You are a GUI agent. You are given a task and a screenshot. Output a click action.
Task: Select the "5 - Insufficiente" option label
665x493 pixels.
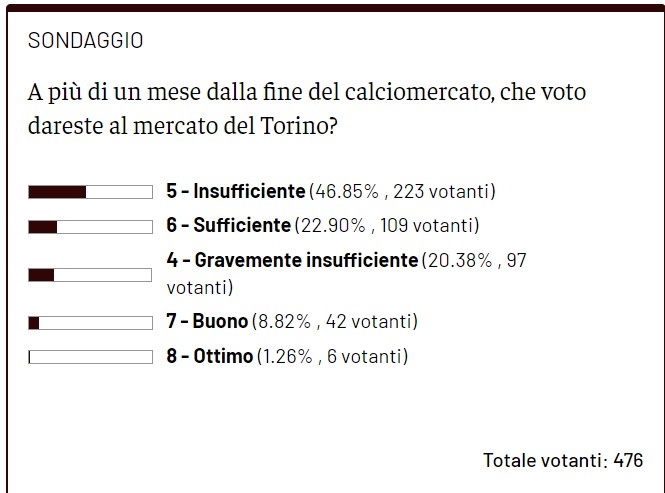pyautogui.click(x=235, y=191)
